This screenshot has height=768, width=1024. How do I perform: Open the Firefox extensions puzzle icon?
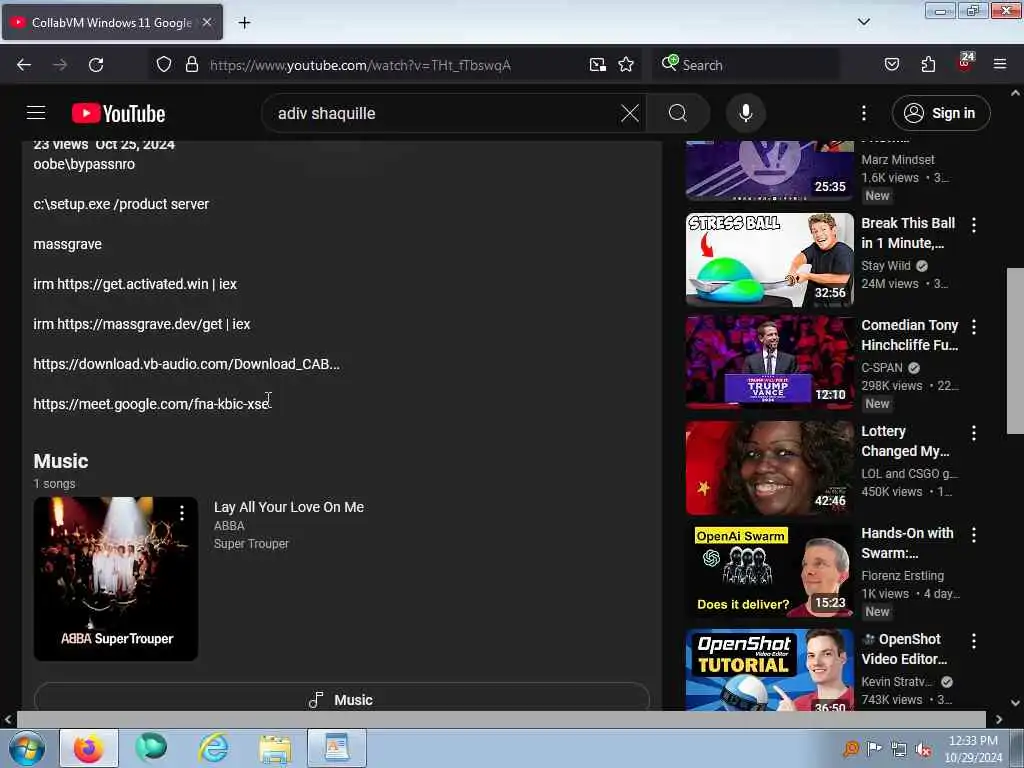928,65
